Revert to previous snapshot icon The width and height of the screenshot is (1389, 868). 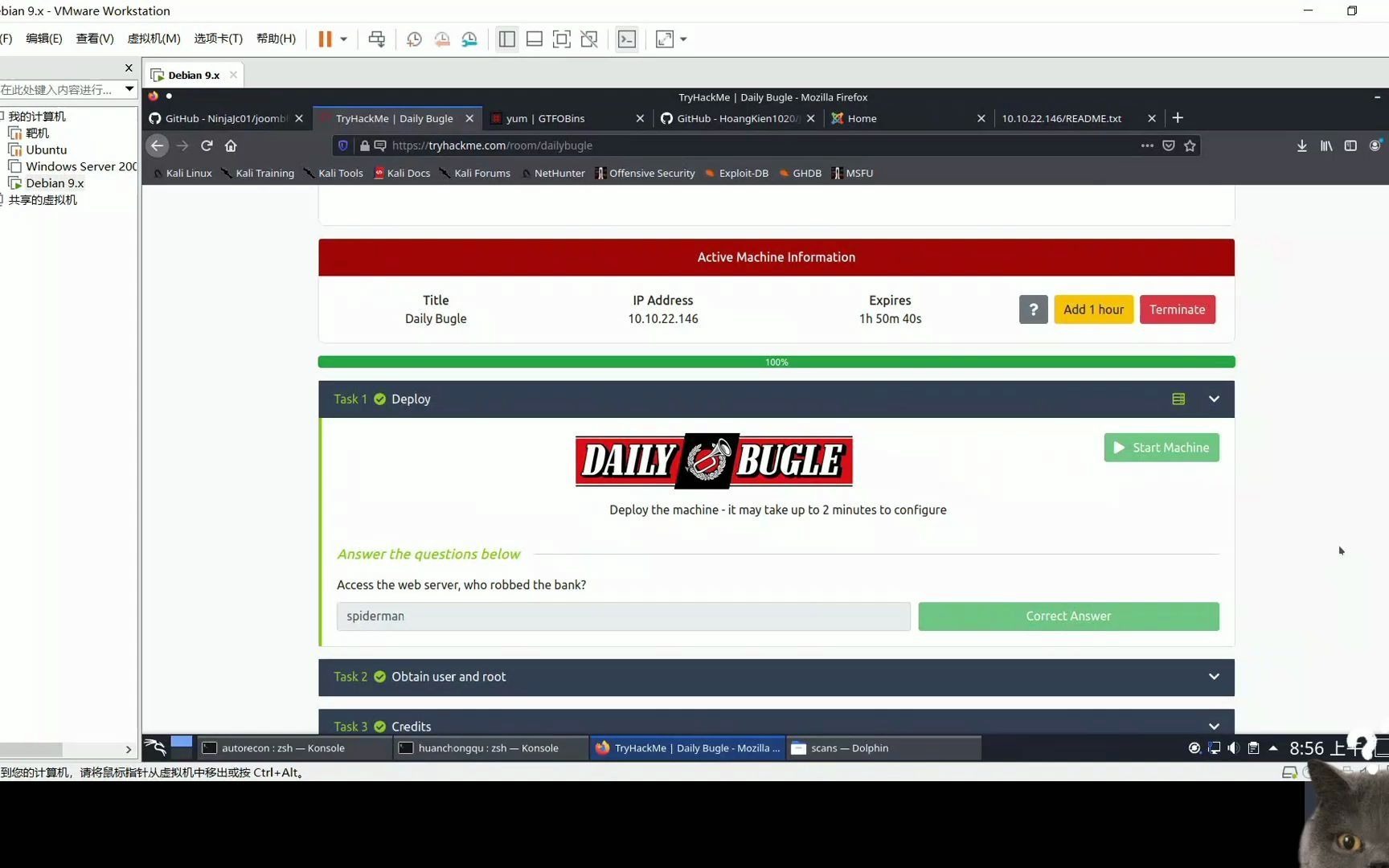pyautogui.click(x=442, y=39)
